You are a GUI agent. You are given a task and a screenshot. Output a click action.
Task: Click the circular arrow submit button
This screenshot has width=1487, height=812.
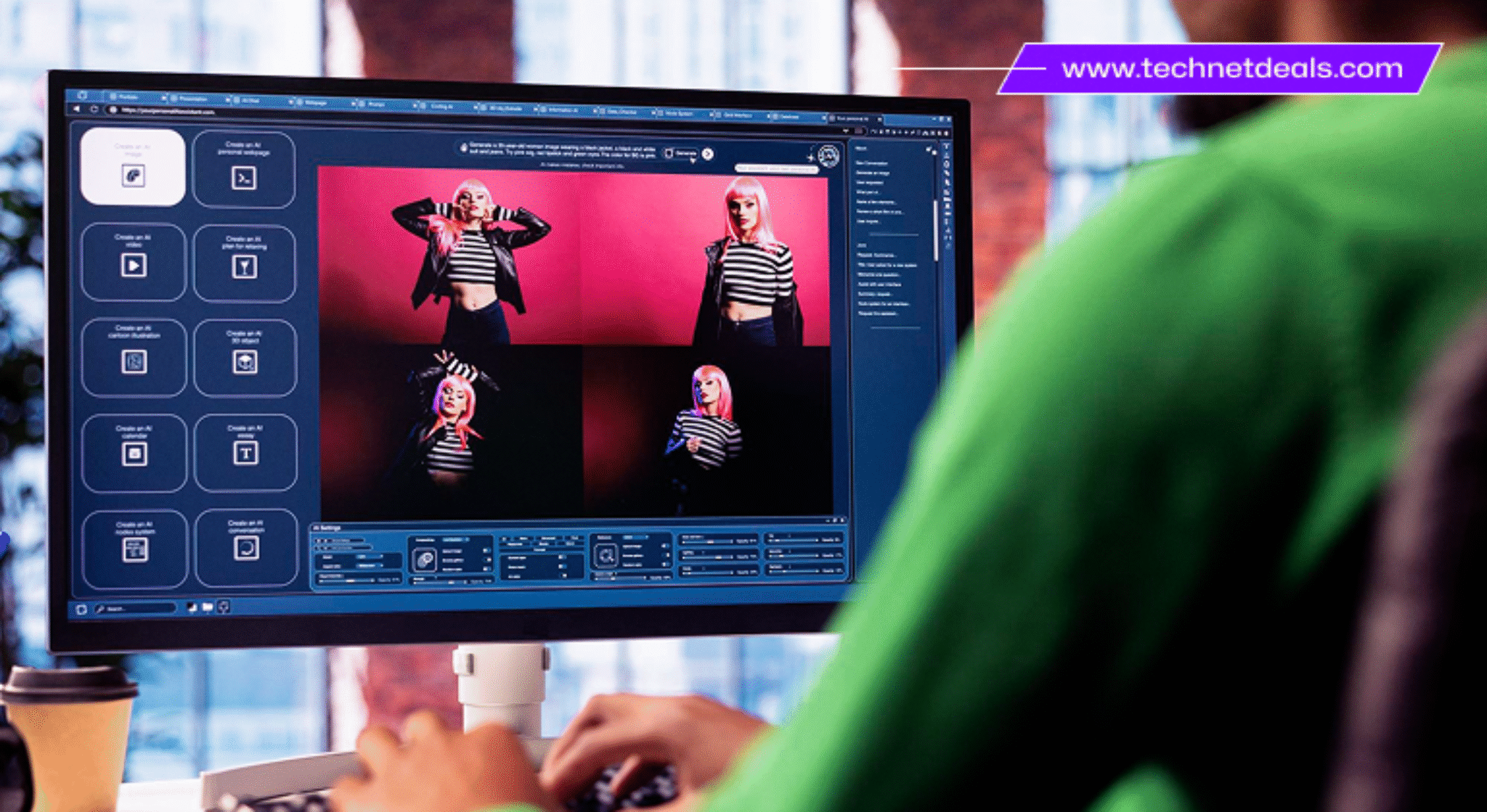pos(706,153)
